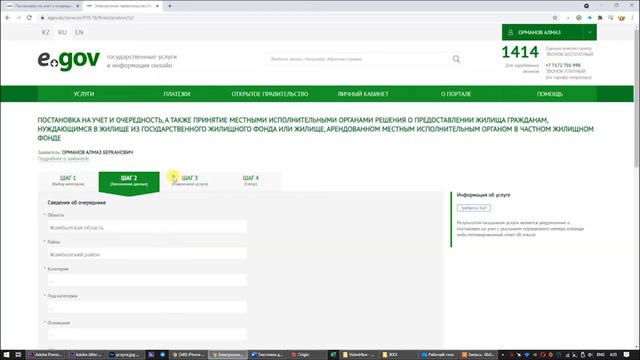
Task: Expand the user account dropdown arrow
Action: [590, 32]
